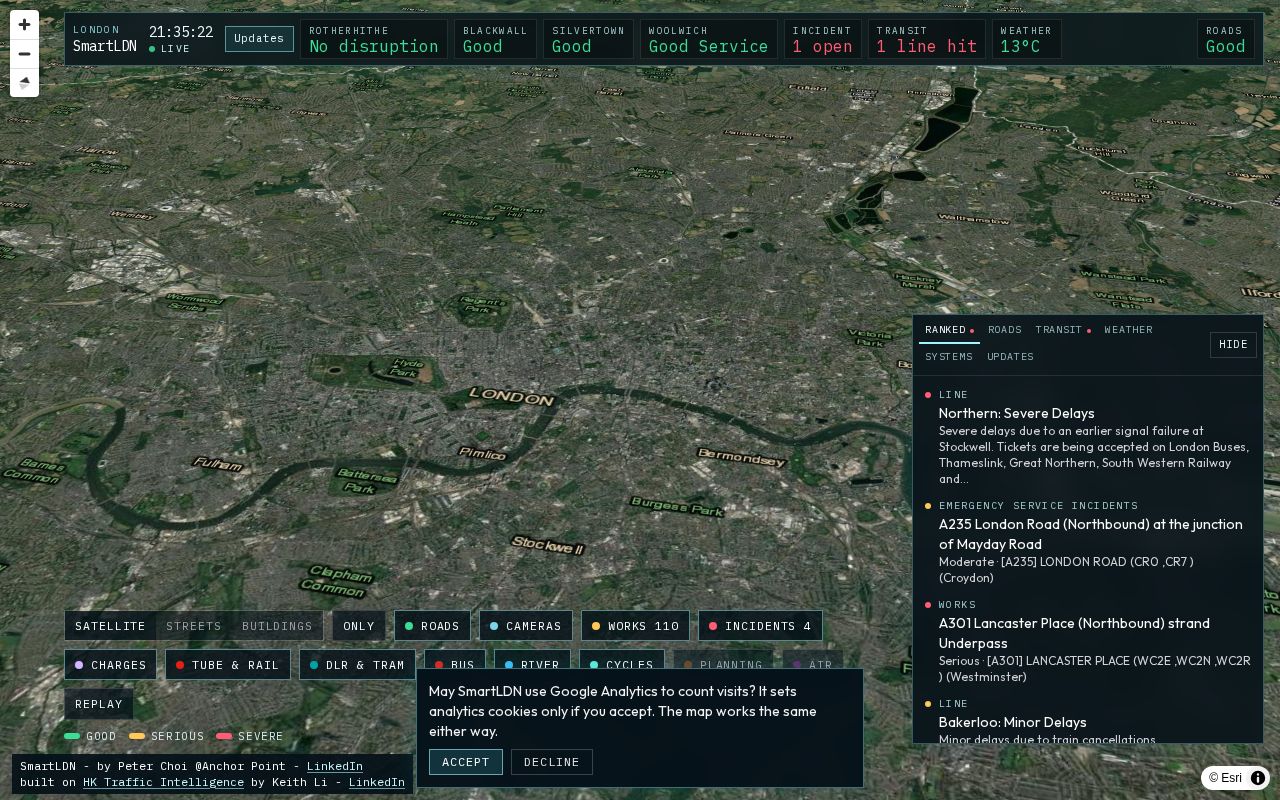Viewport: 1280px width, 800px height.
Task: Click the Incident 1 open tile
Action: coord(822,40)
